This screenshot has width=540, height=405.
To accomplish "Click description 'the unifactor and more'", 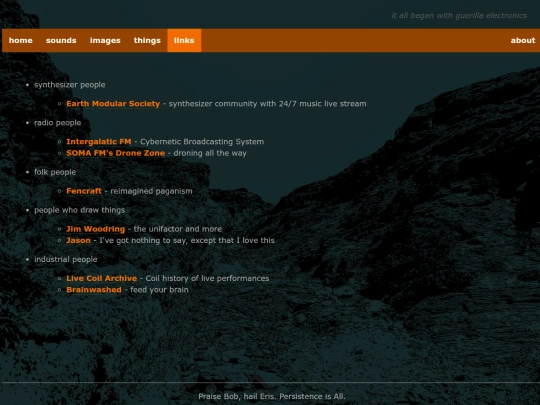I will pyautogui.click(x=178, y=229).
